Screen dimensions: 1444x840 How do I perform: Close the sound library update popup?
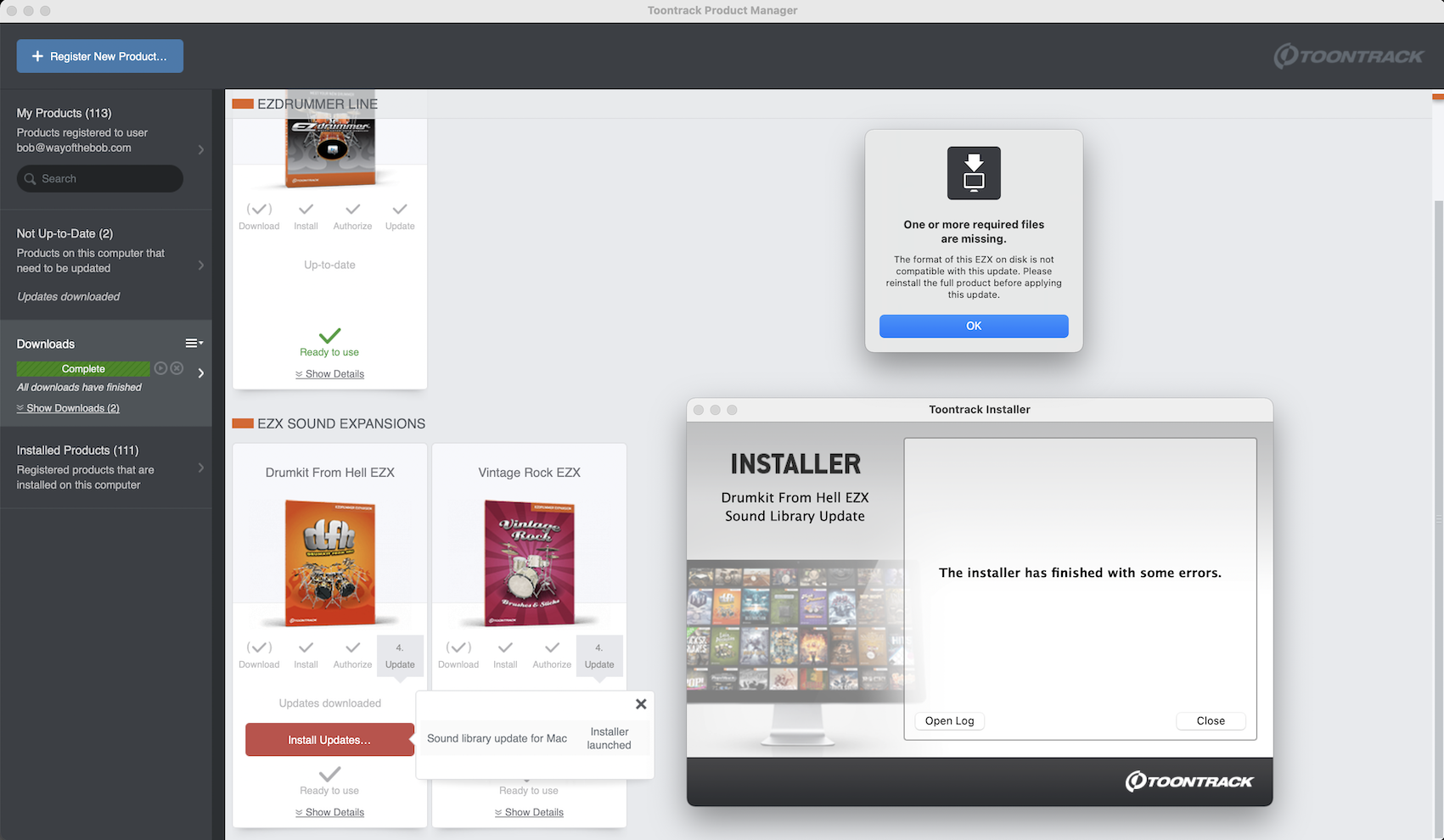[641, 704]
